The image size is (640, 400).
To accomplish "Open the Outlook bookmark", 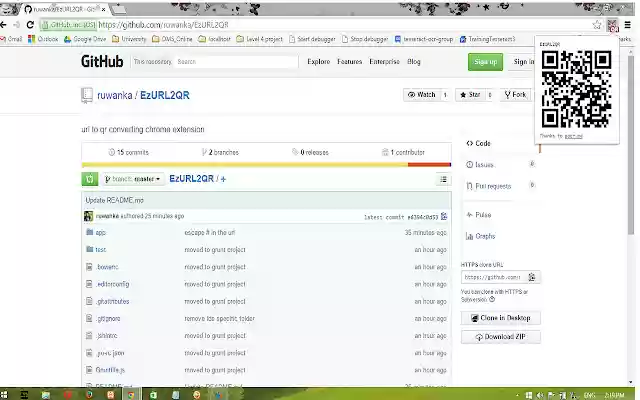I will coord(43,39).
